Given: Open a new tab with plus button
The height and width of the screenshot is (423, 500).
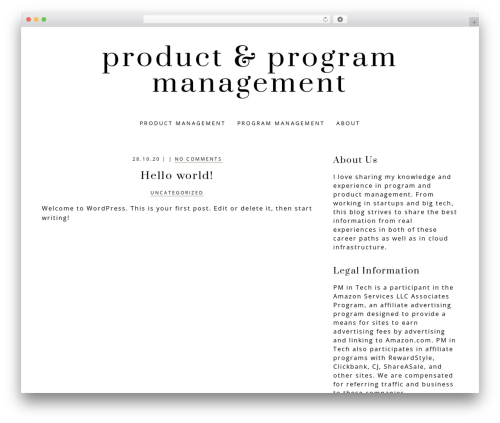Looking at the screenshot, I should tap(474, 22).
